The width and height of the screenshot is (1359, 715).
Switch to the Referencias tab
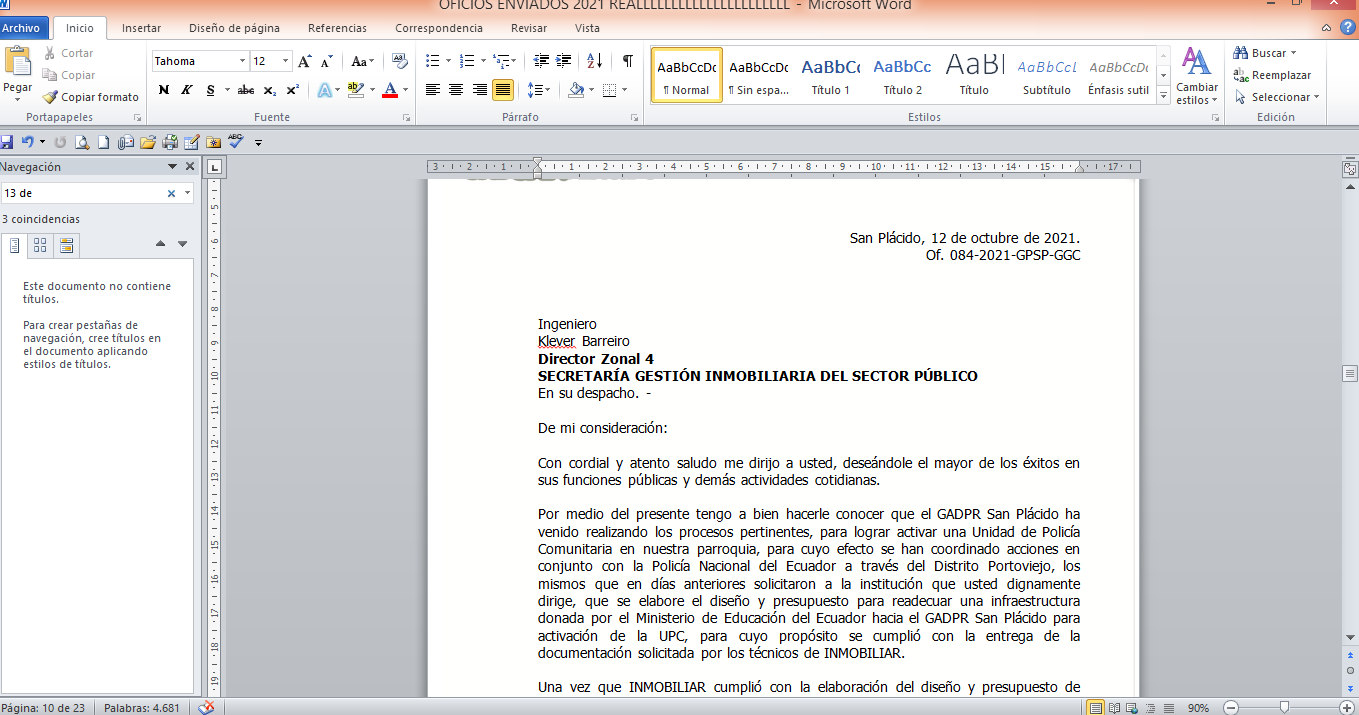pos(337,28)
